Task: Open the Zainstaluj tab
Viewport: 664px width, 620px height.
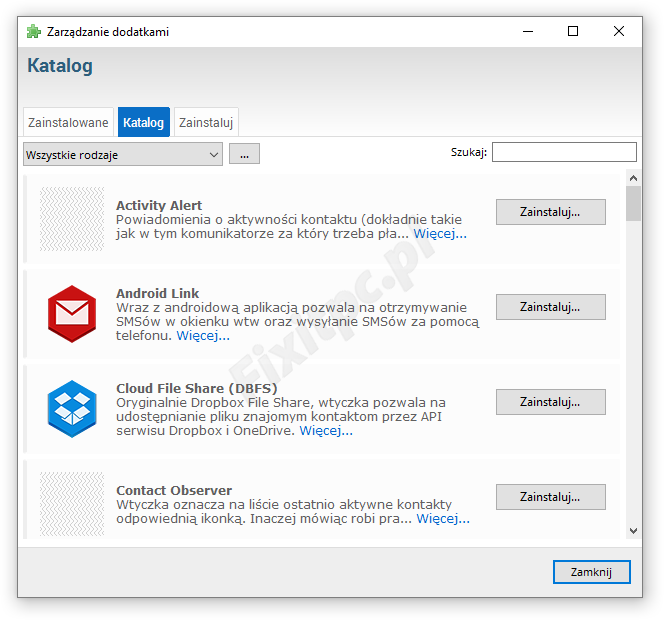Action: [x=206, y=122]
